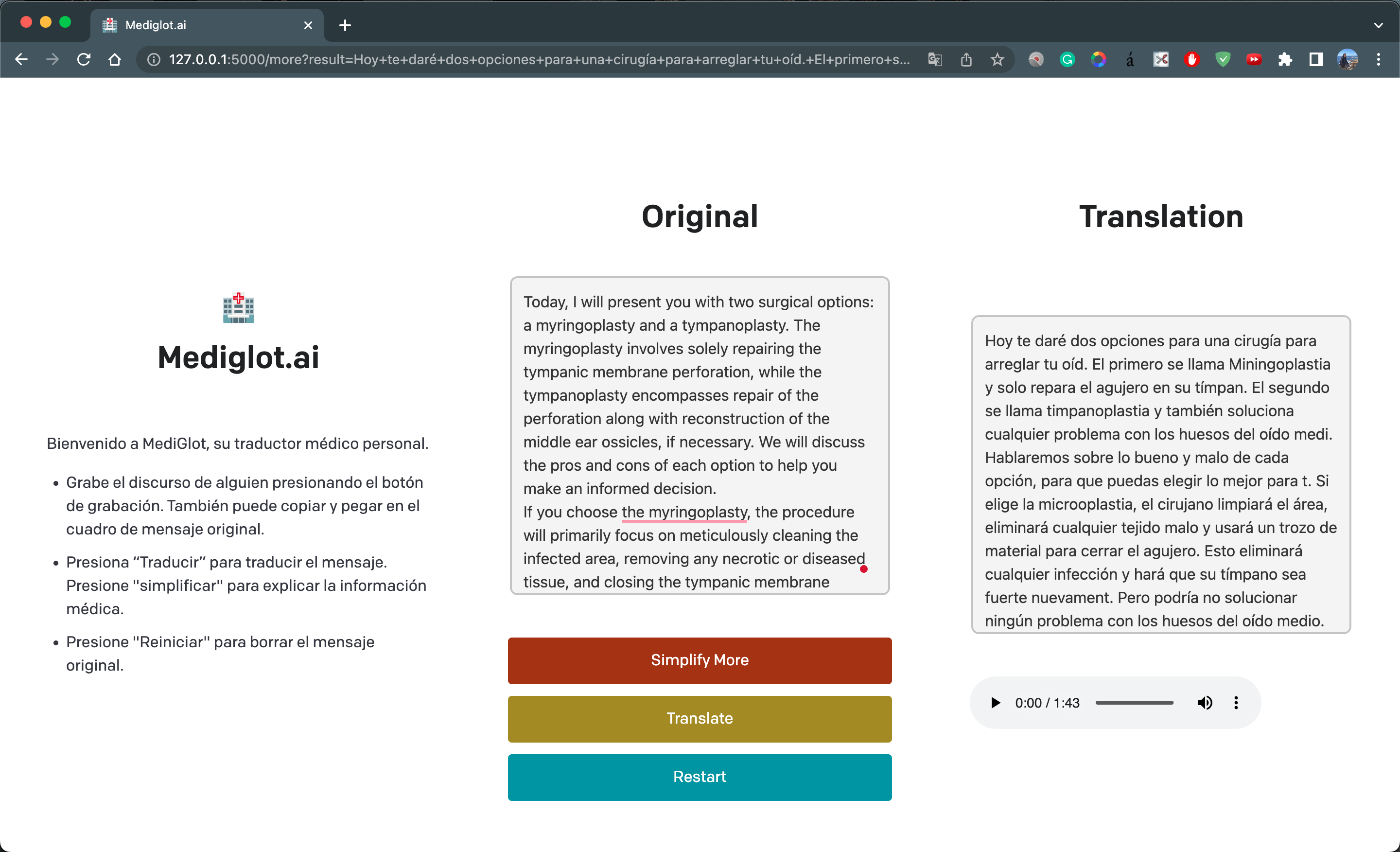The image size is (1400, 852).
Task: Open a new browser tab
Action: (x=345, y=25)
